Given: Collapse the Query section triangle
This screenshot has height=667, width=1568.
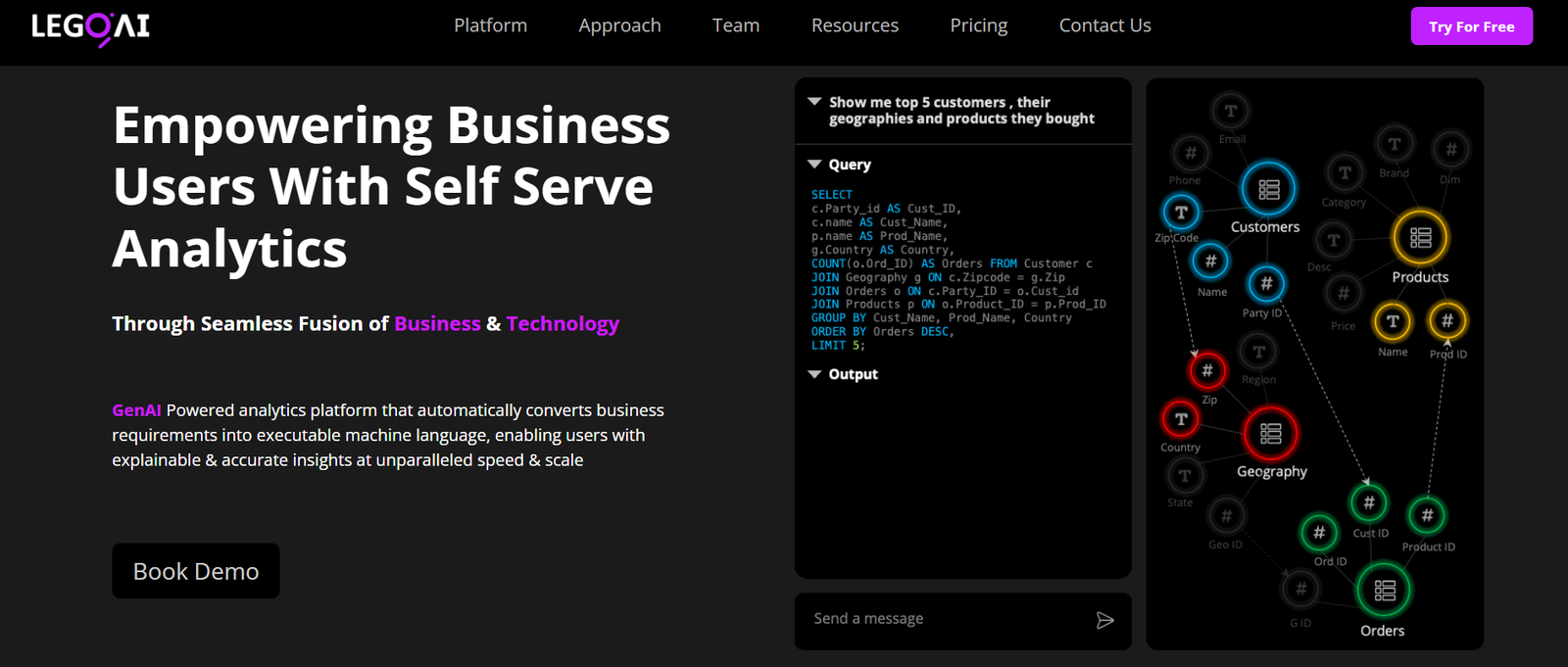Looking at the screenshot, I should pyautogui.click(x=814, y=165).
